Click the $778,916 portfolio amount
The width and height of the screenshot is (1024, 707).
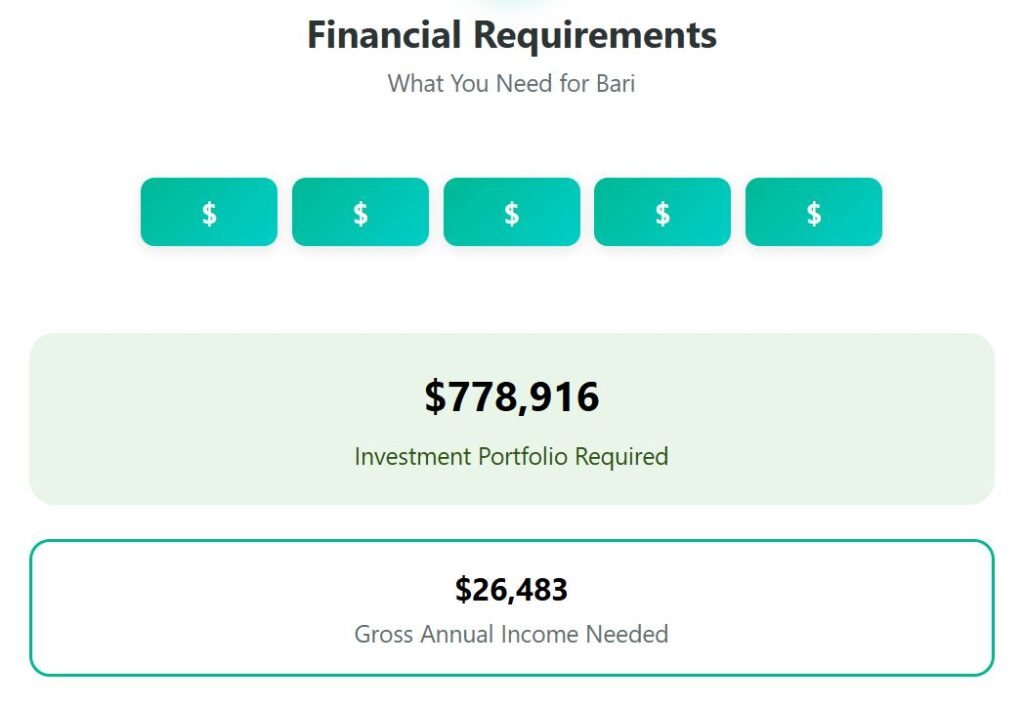[511, 397]
